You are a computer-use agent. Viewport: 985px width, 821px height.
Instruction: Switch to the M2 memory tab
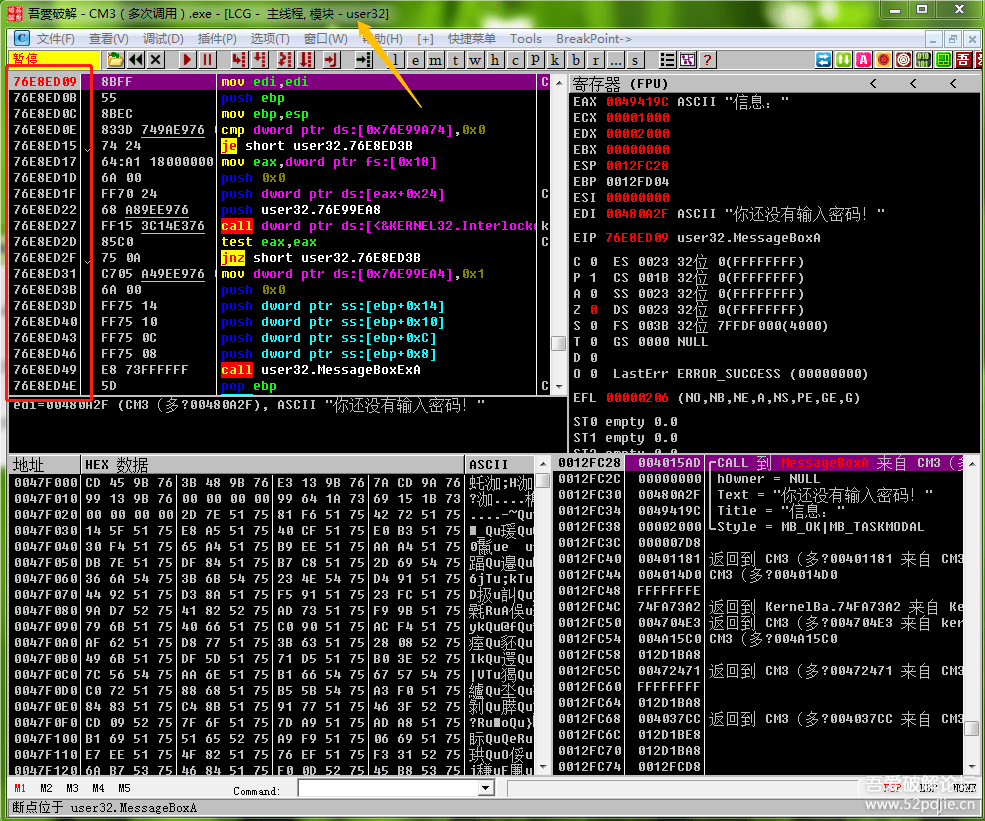click(x=45, y=788)
